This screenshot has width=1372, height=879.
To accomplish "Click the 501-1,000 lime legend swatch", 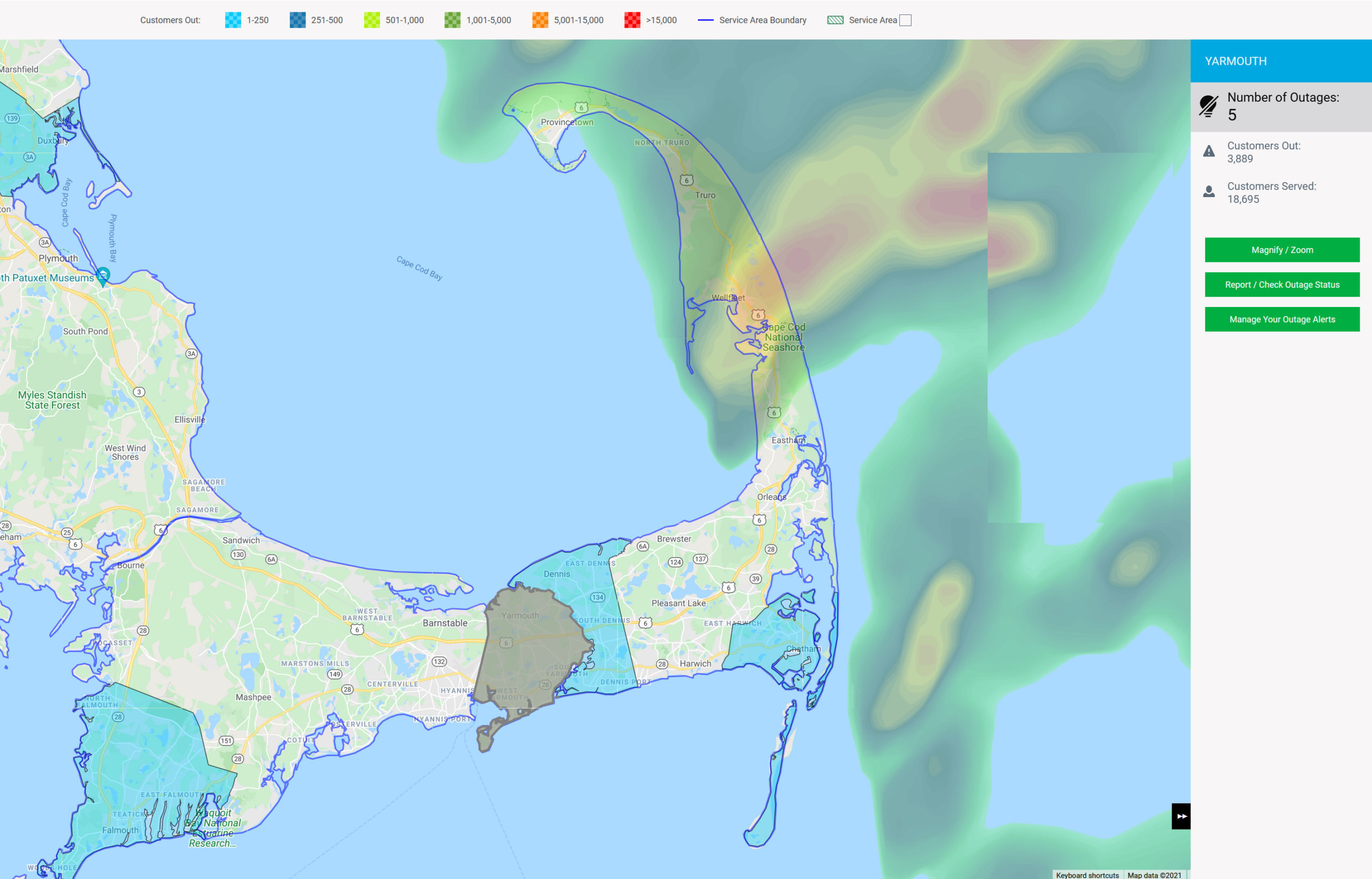I will click(x=372, y=20).
